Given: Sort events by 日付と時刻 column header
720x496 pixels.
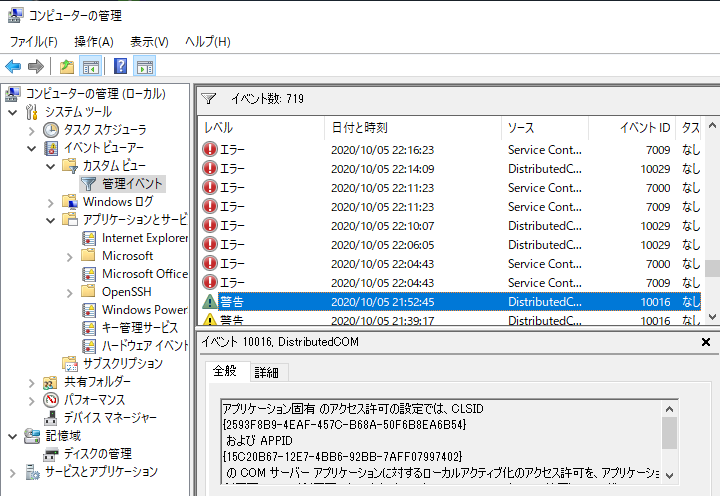Looking at the screenshot, I should coord(359,128).
